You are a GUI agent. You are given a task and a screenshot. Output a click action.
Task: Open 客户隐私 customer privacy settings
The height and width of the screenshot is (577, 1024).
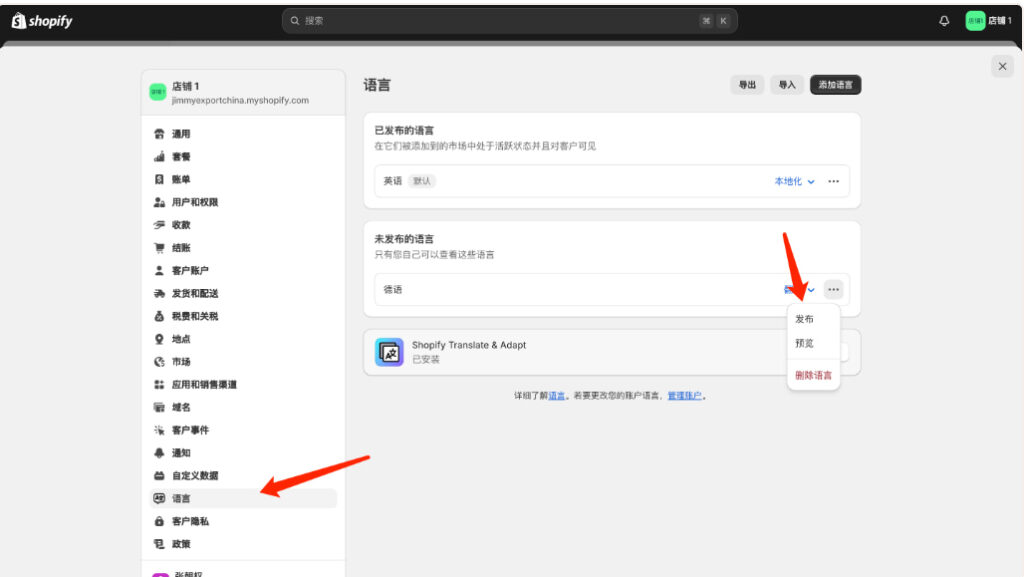point(190,521)
